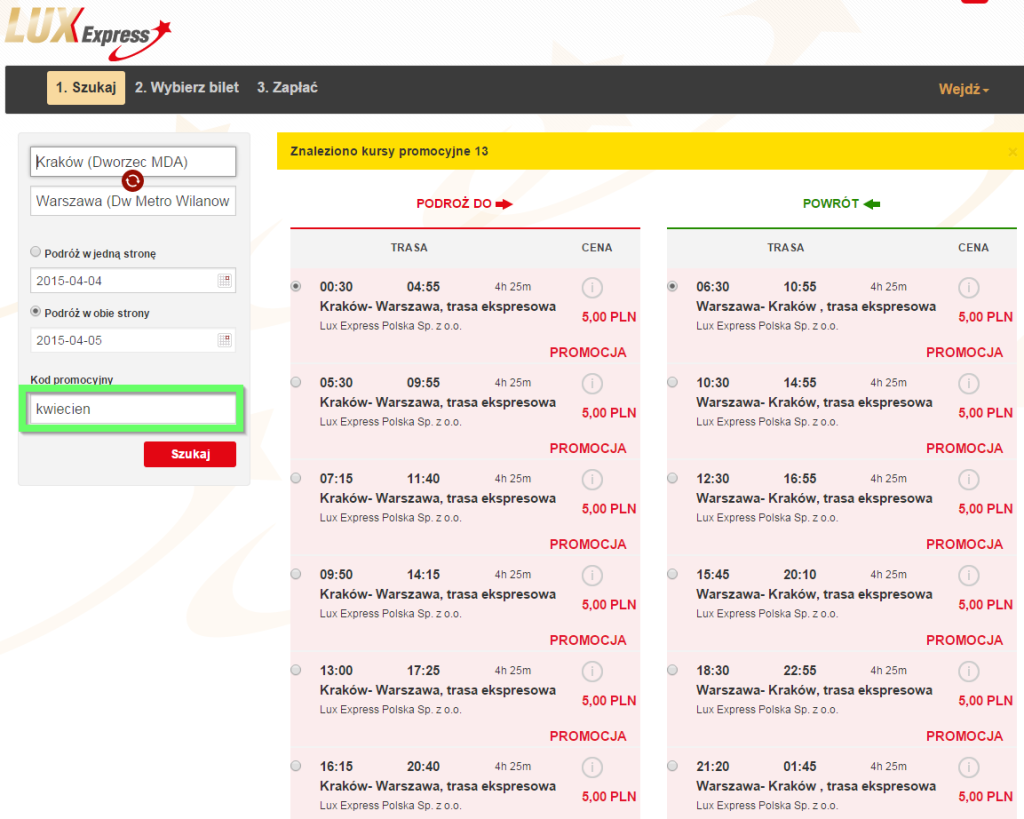Select the 12:30 Warszawa-Kraków return radio button
The image size is (1024, 819).
672,478
